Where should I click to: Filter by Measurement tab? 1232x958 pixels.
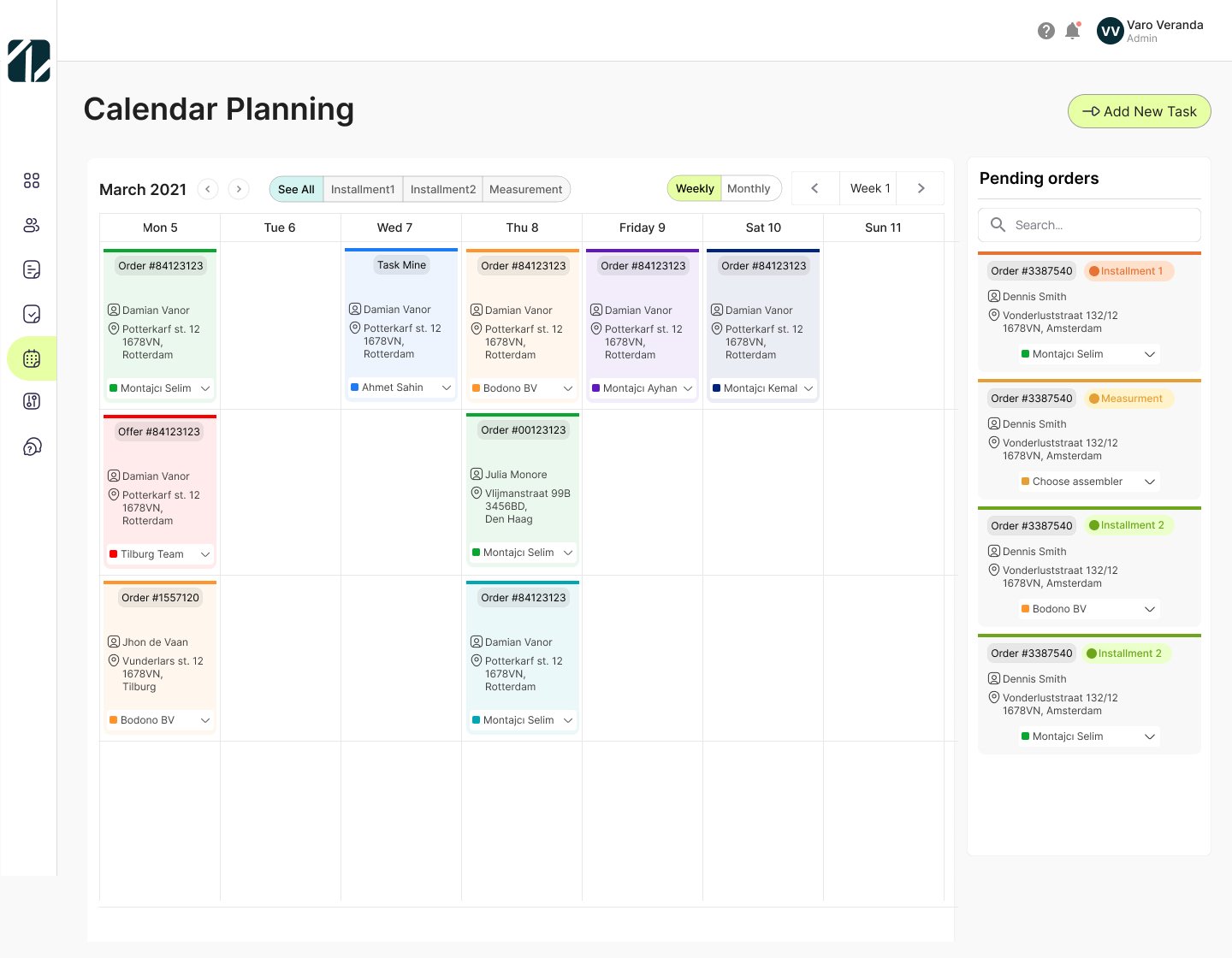pos(525,189)
